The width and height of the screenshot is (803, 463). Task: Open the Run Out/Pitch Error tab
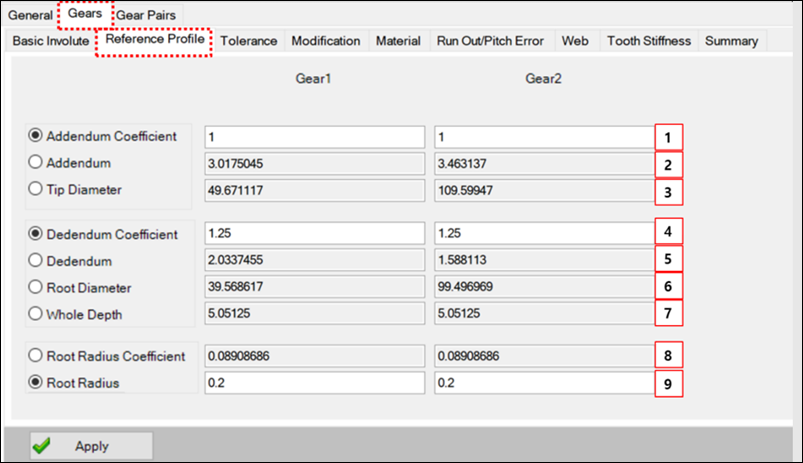490,41
